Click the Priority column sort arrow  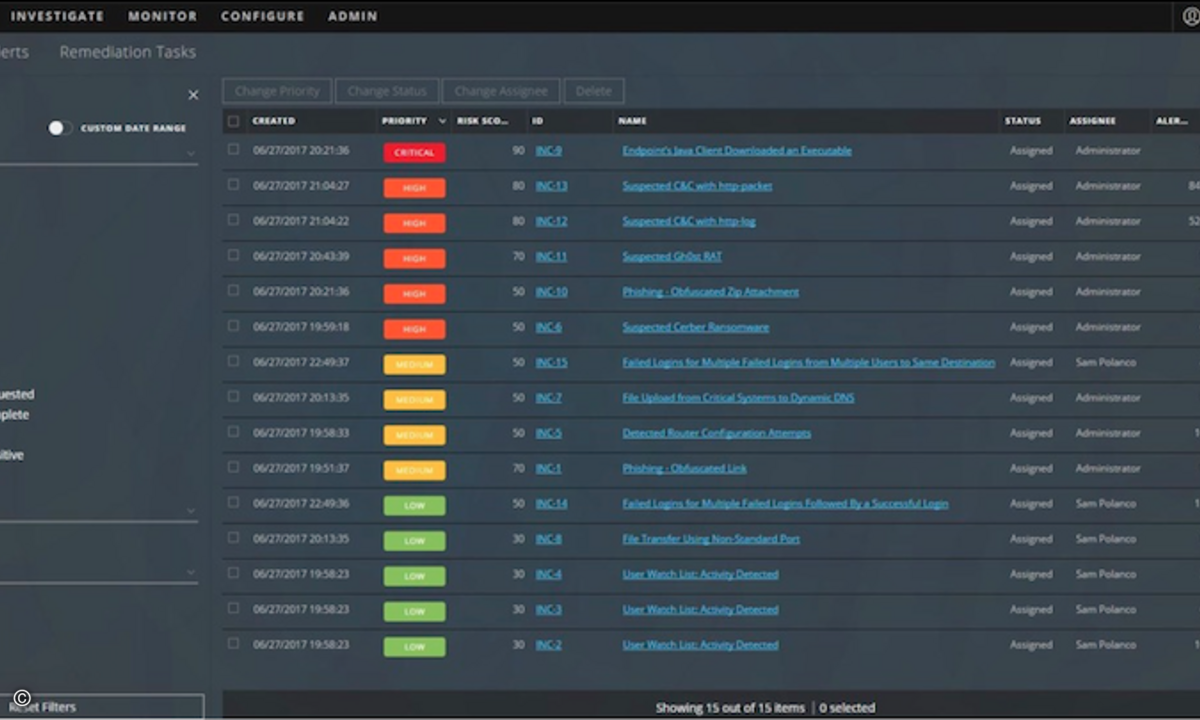pos(442,121)
